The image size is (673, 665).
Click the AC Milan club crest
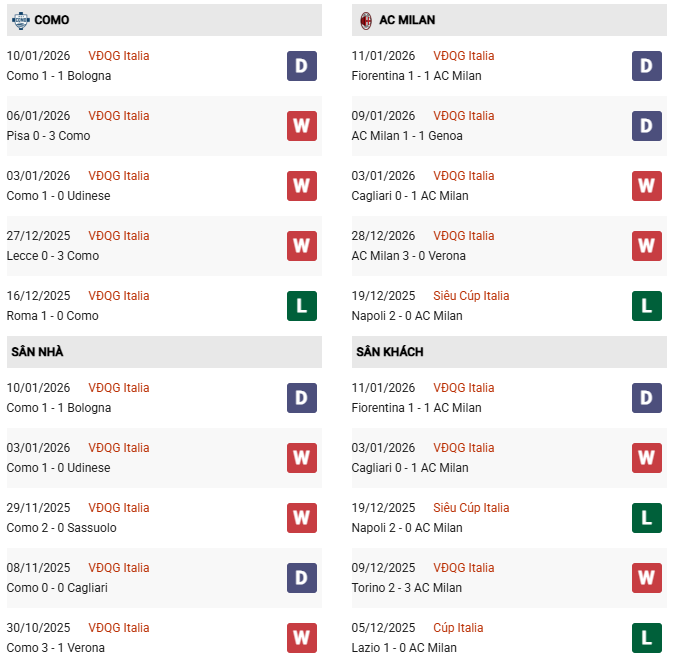[365, 20]
